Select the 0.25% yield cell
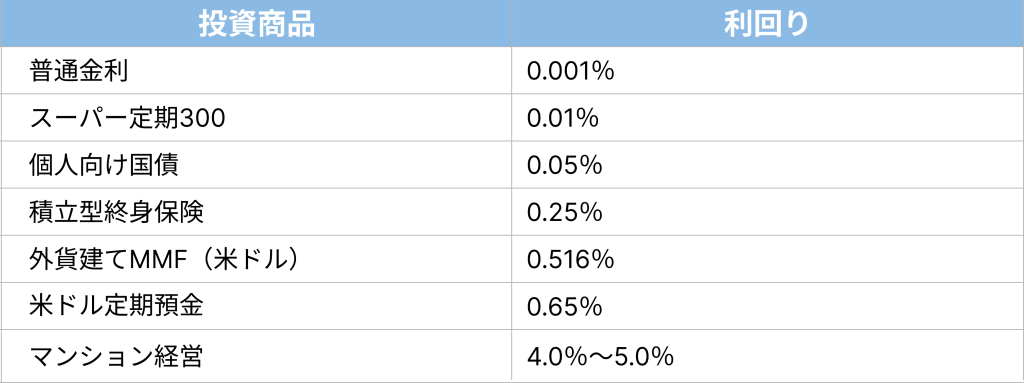 (x=767, y=212)
